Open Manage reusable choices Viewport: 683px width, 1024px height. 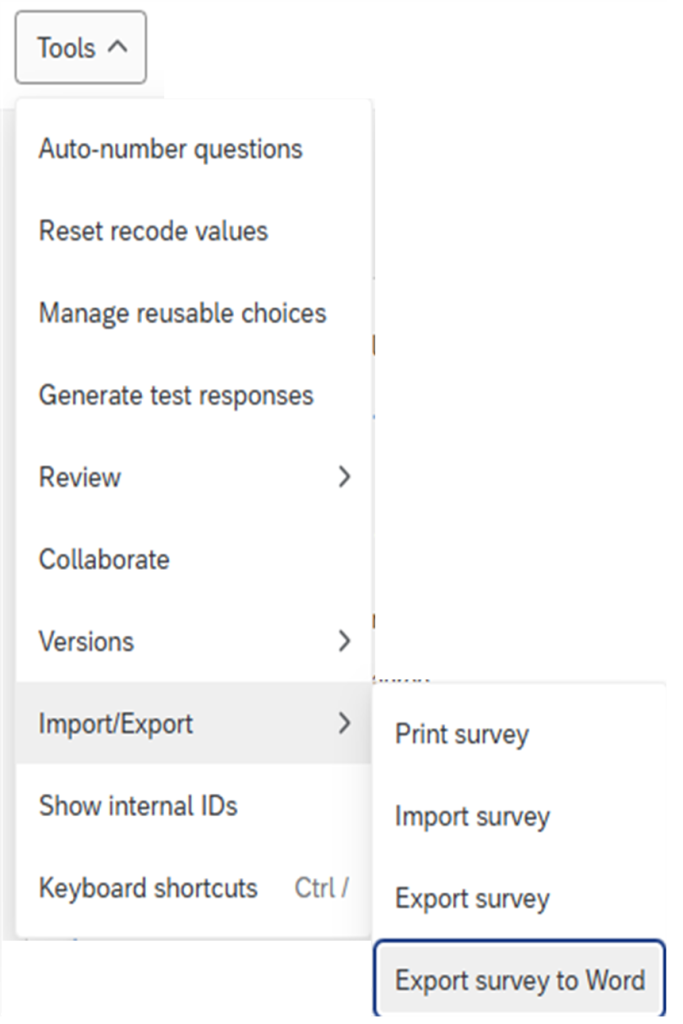182,313
